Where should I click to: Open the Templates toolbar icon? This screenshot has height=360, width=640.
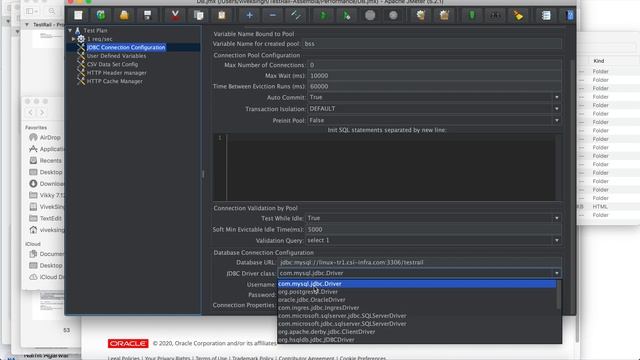(101, 16)
